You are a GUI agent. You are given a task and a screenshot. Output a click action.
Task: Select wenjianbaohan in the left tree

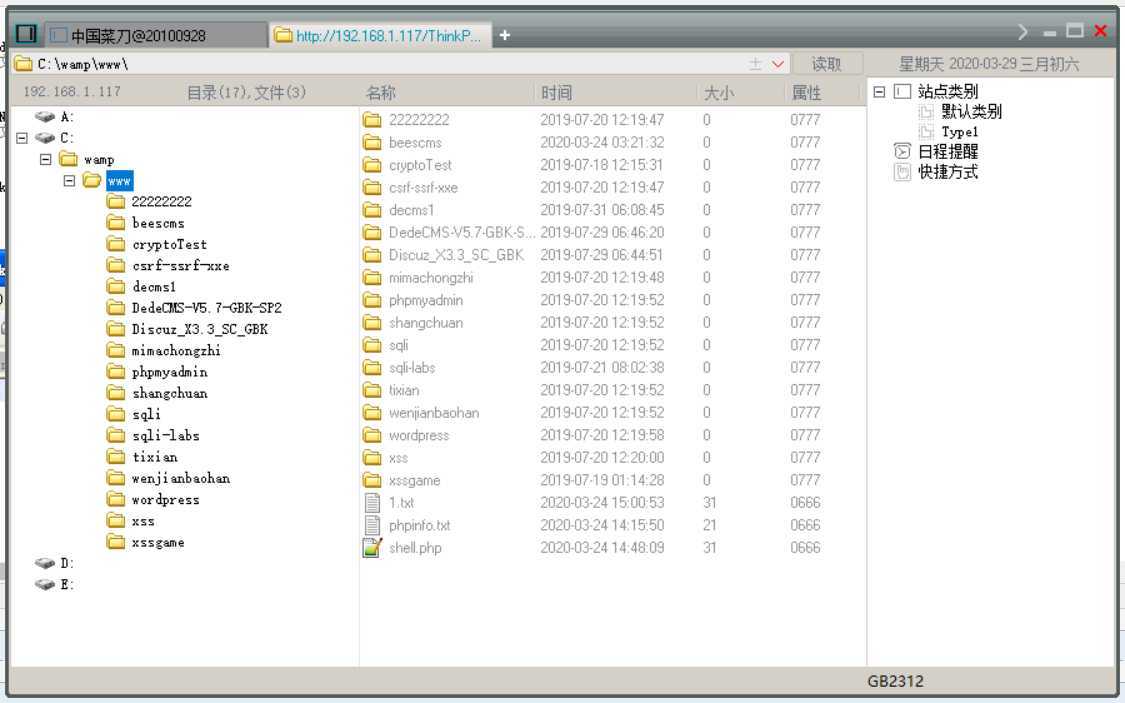181,478
